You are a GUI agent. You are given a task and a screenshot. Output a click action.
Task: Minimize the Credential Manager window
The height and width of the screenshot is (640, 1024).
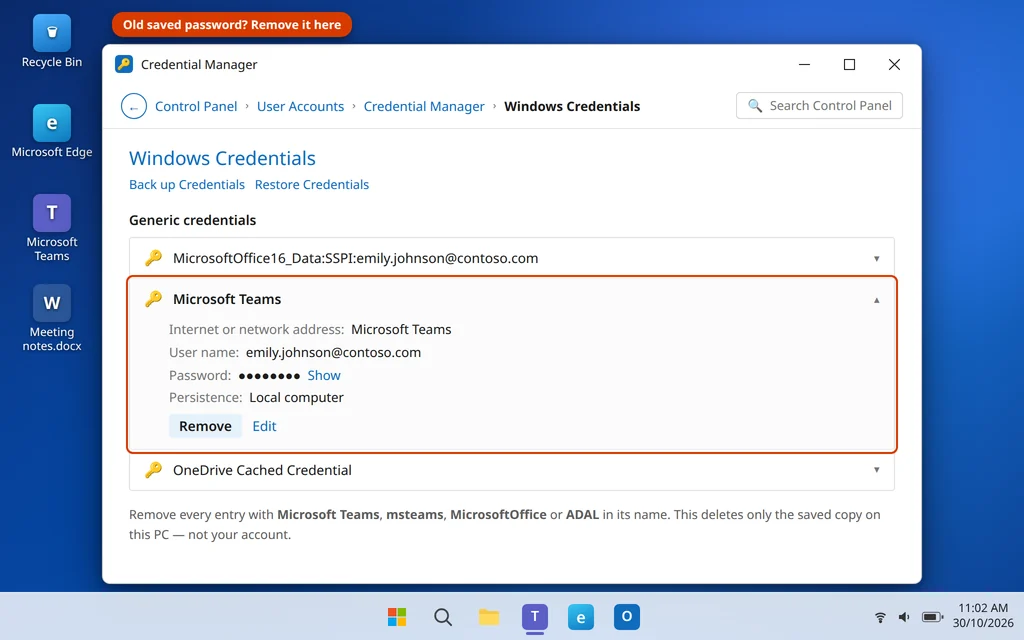click(805, 64)
